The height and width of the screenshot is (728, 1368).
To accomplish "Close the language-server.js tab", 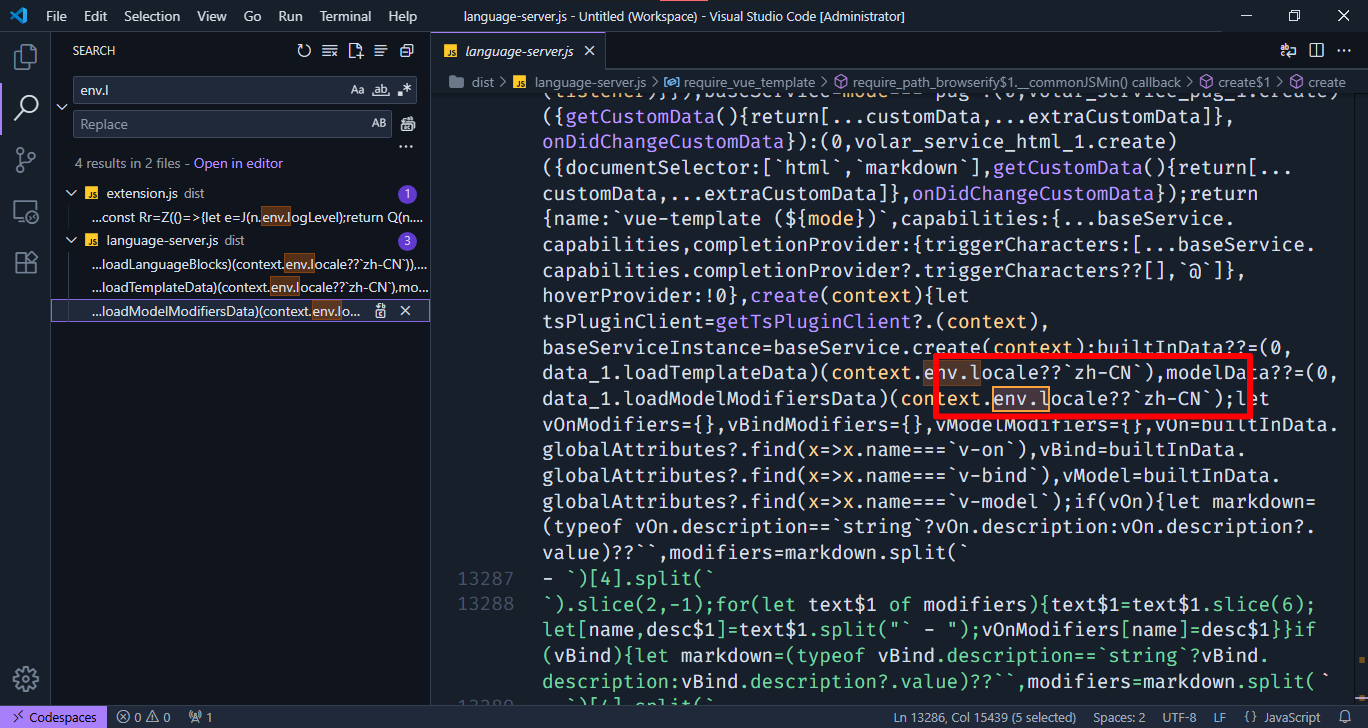I will (x=590, y=51).
